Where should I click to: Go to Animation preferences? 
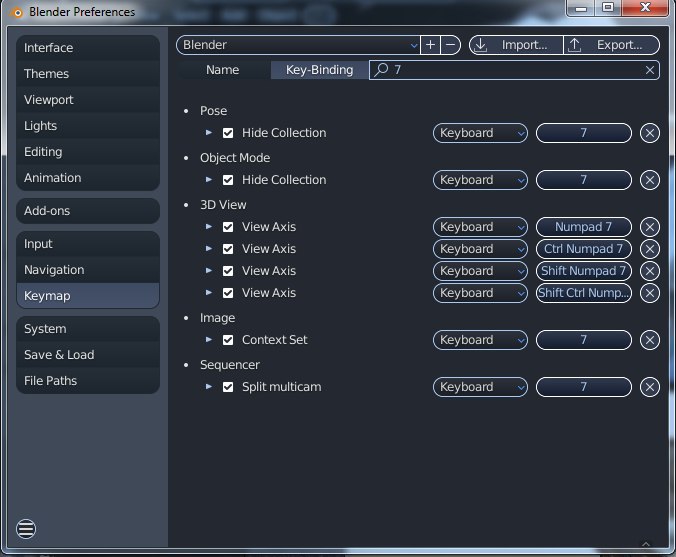(x=88, y=178)
